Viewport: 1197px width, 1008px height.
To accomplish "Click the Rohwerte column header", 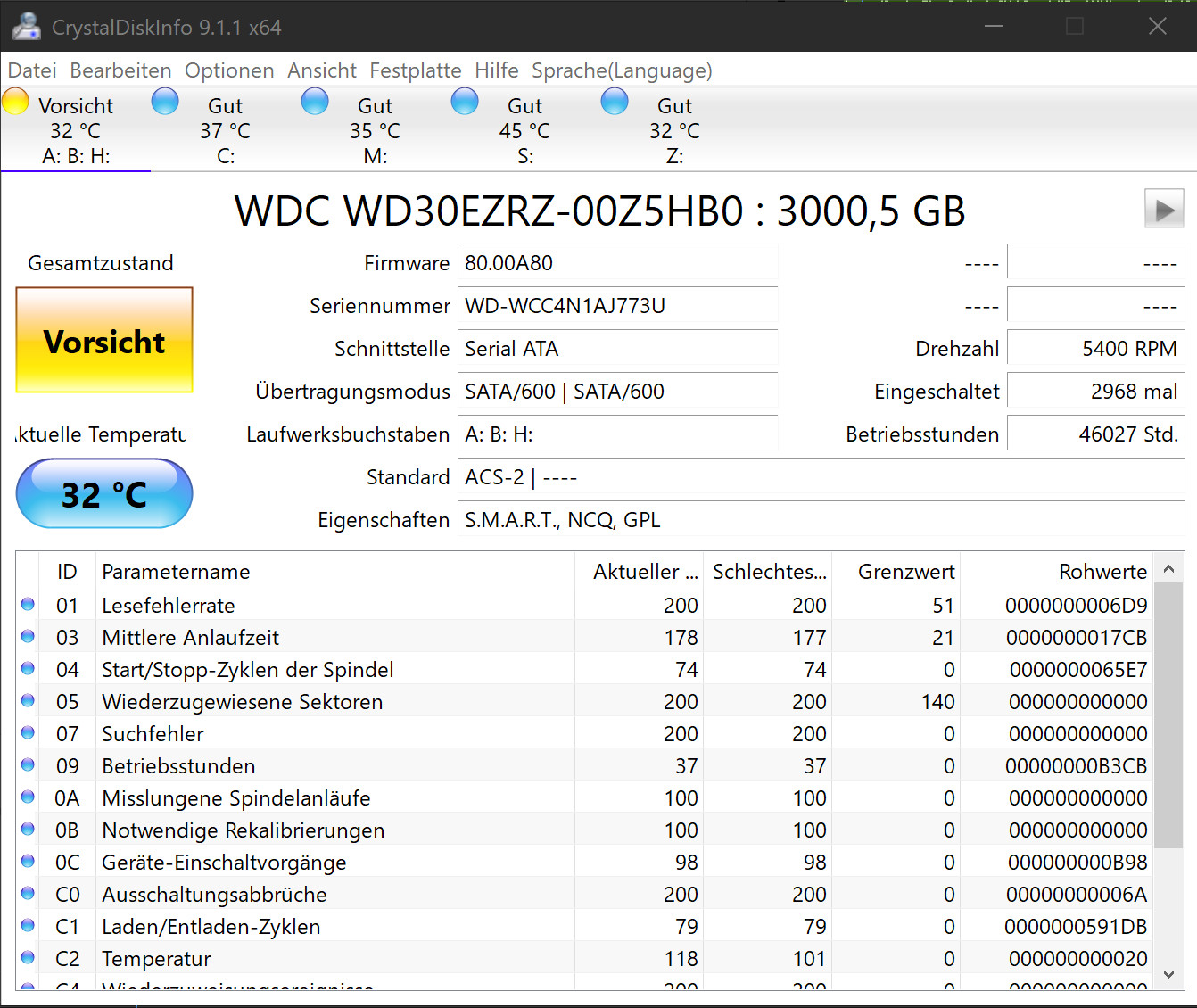I will [x=1057, y=572].
